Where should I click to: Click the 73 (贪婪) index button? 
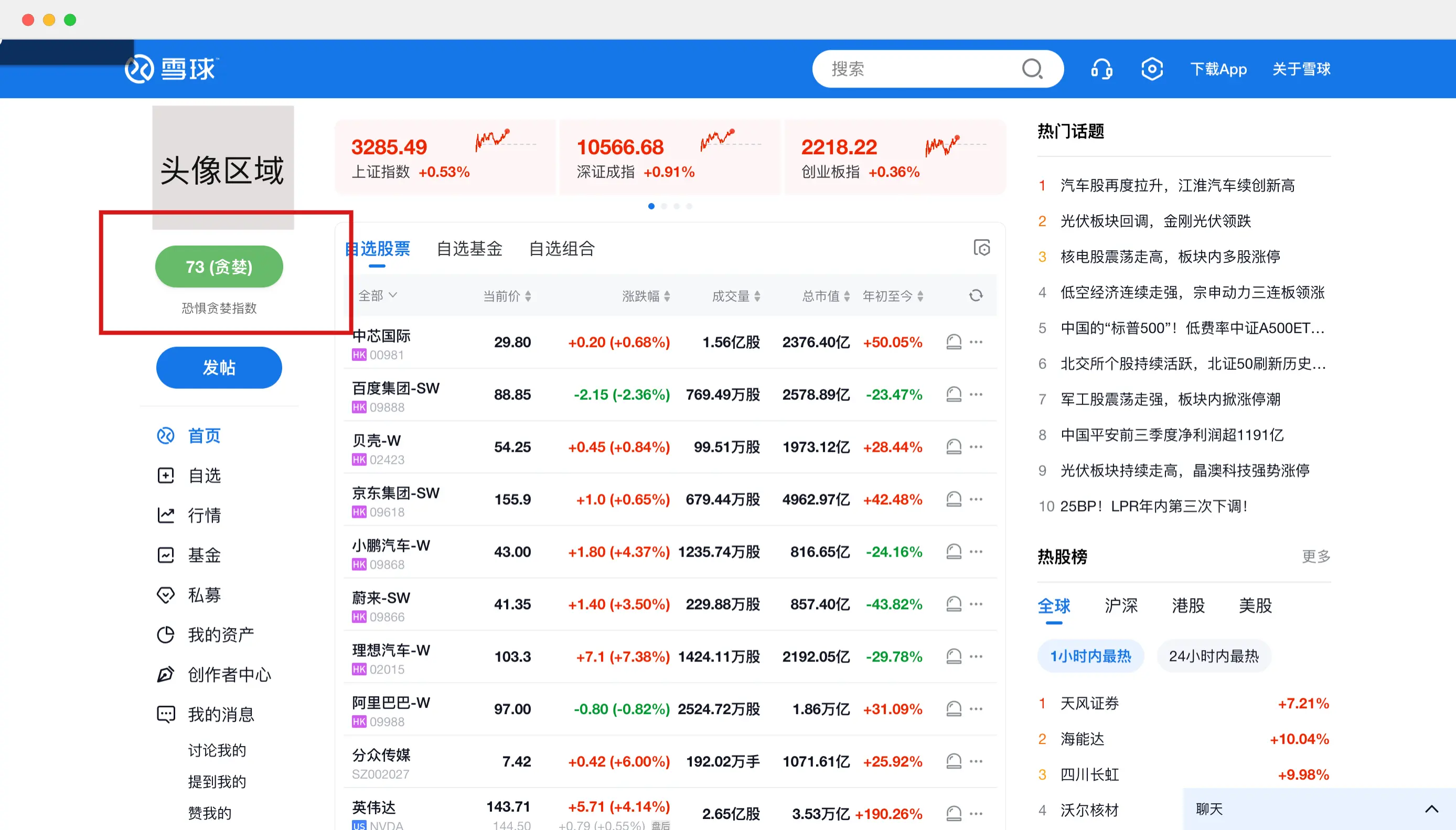click(x=219, y=267)
